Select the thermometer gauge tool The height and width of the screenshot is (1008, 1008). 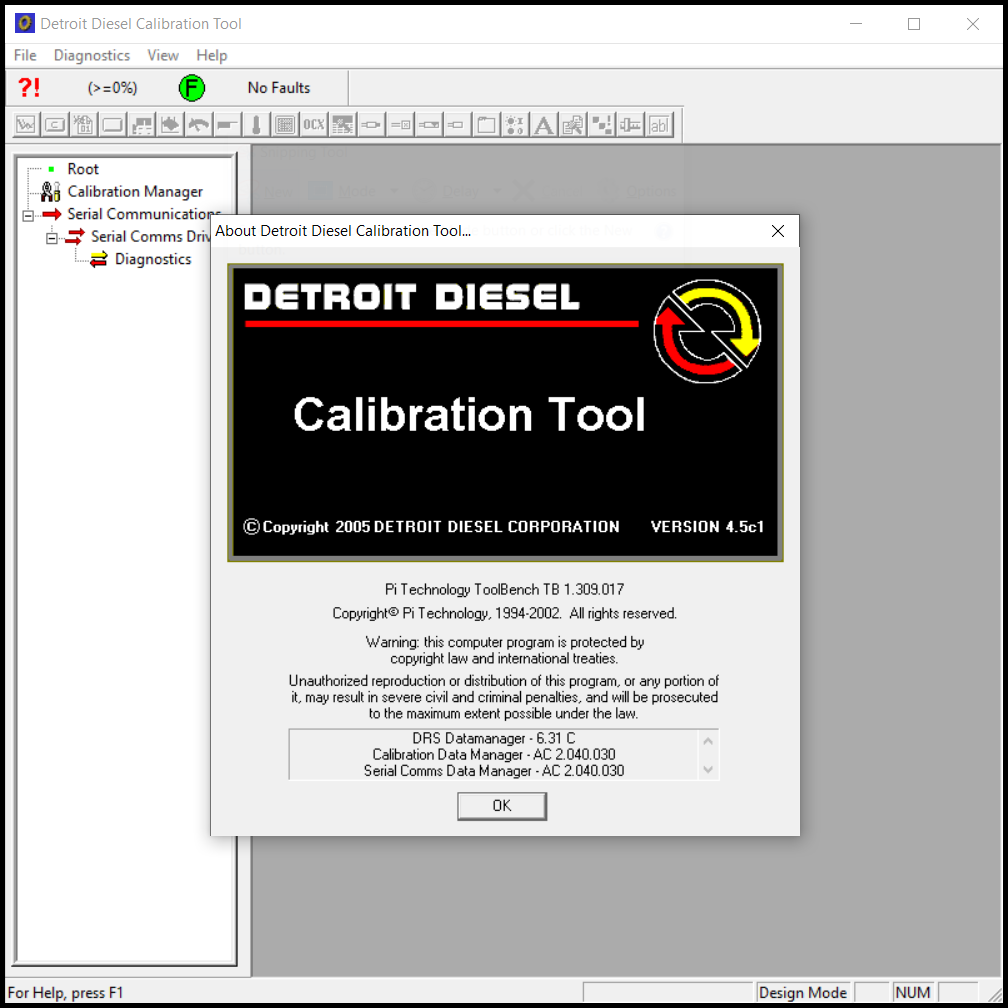[256, 125]
